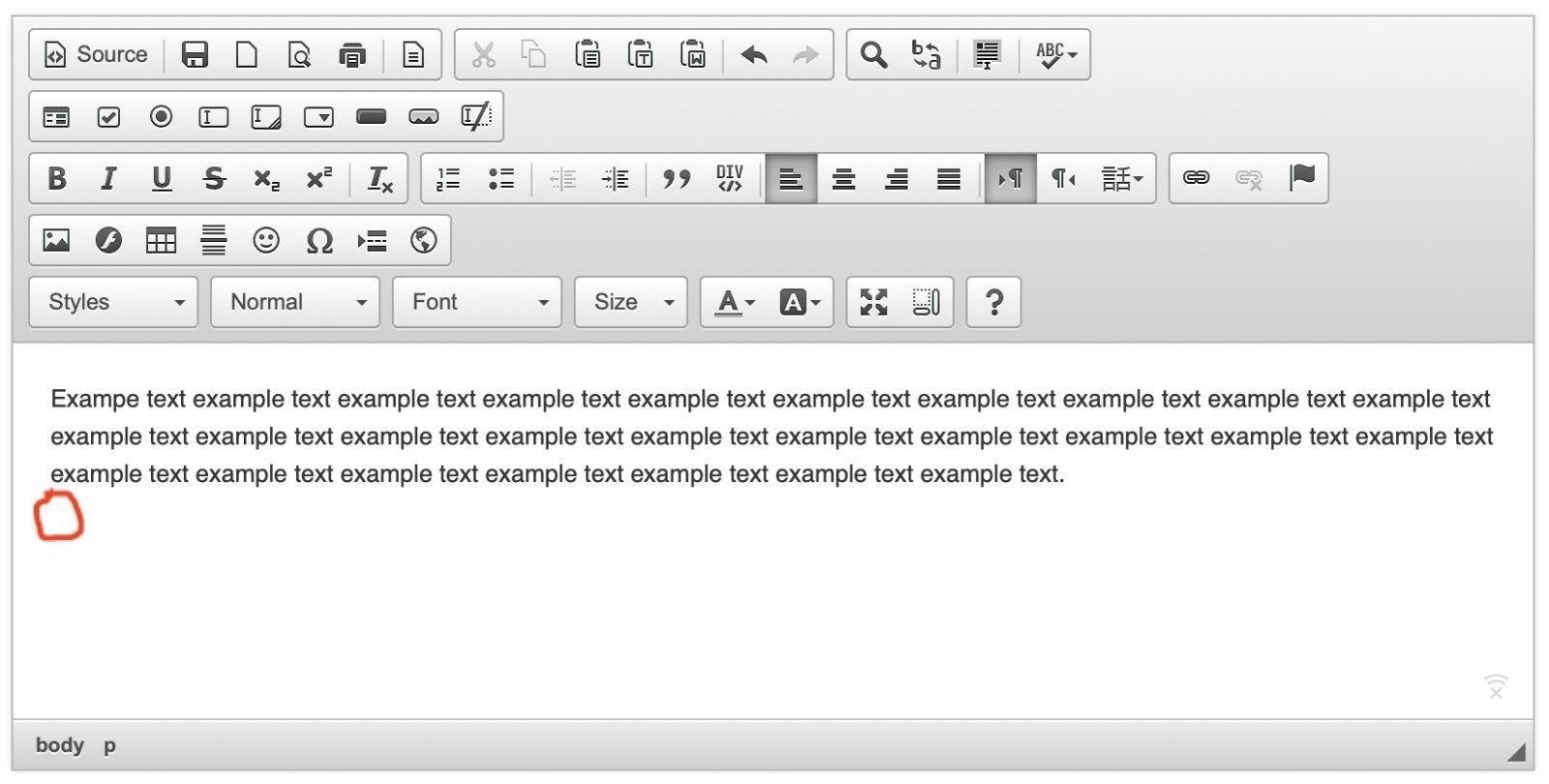Click the Insert Link chain icon
Image resolution: width=1549 pixels, height=784 pixels.
tap(1196, 178)
